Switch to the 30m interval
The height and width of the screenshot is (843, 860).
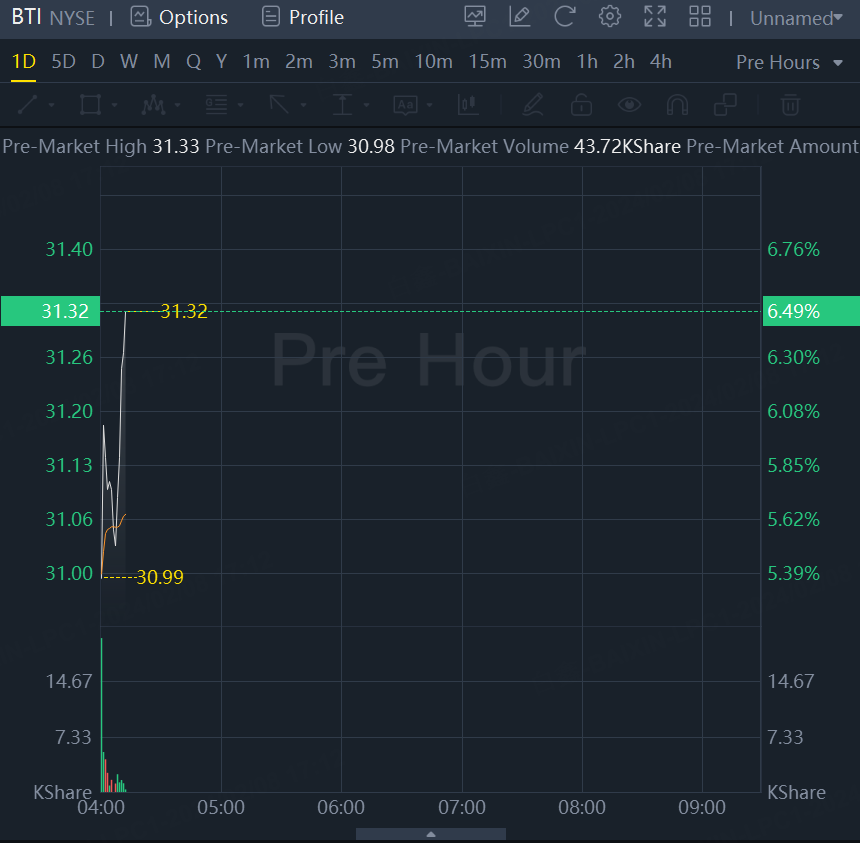pyautogui.click(x=541, y=61)
